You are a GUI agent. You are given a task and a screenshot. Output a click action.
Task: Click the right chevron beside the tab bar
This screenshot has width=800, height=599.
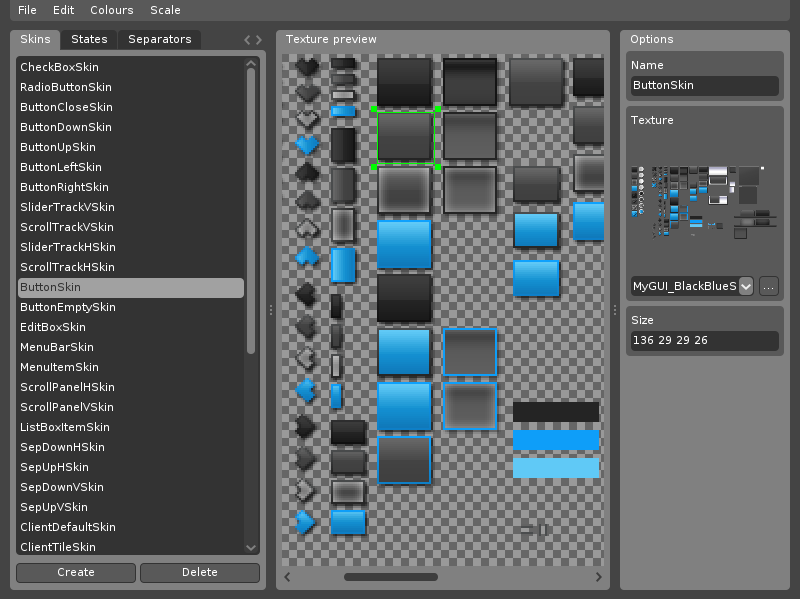(x=258, y=40)
